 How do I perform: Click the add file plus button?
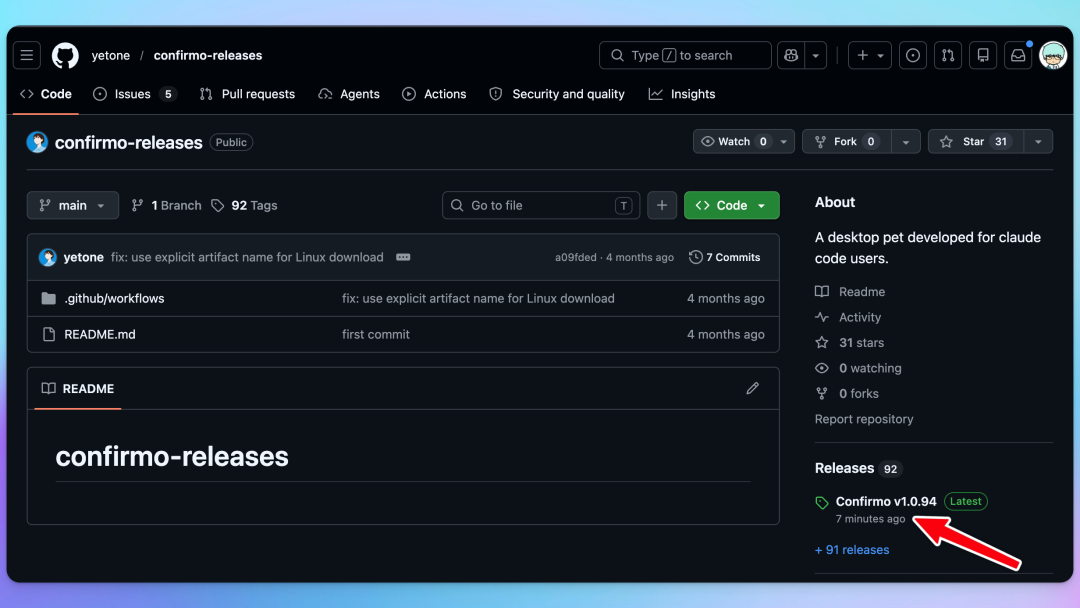click(662, 205)
